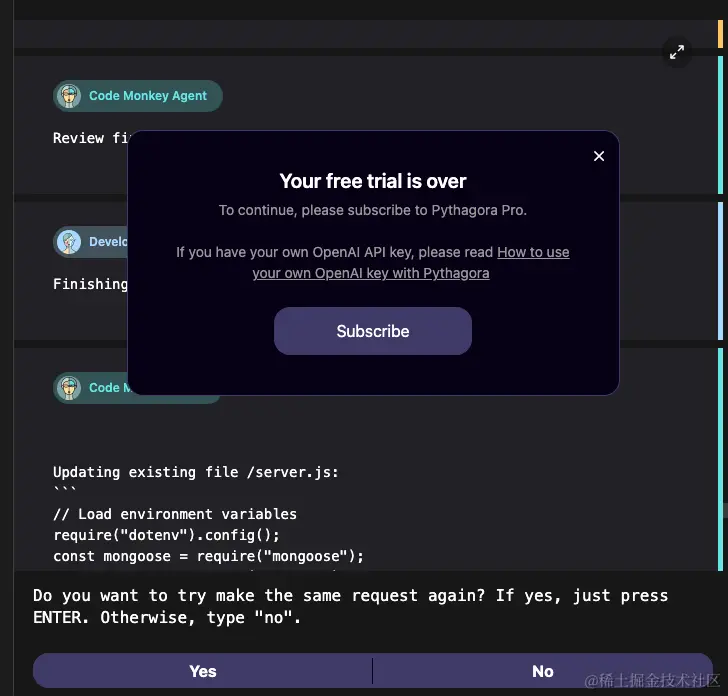Click '// Load environment variables' comment line
The width and height of the screenshot is (728, 696).
click(175, 514)
